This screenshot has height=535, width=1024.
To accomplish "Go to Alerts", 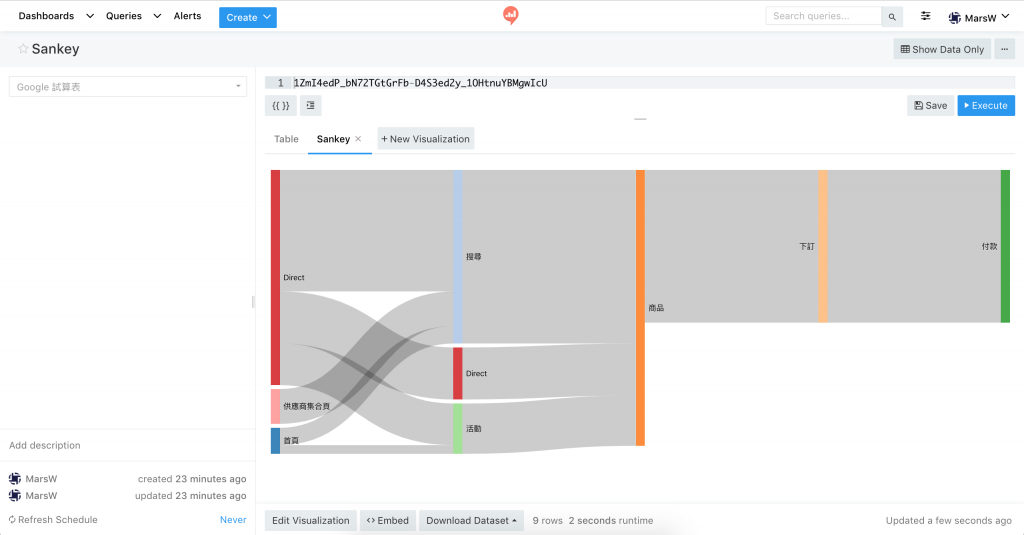I will pos(187,16).
